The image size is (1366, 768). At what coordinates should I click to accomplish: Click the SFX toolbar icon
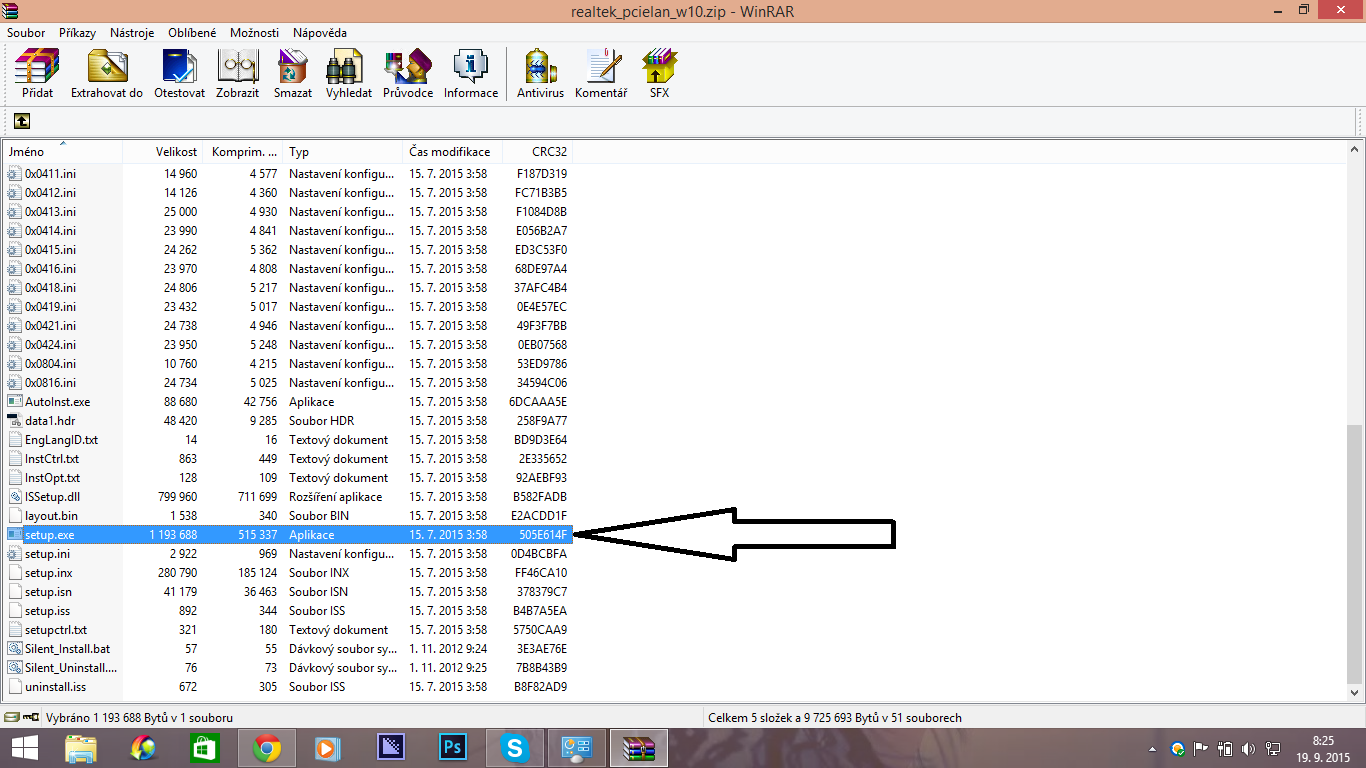tap(659, 73)
